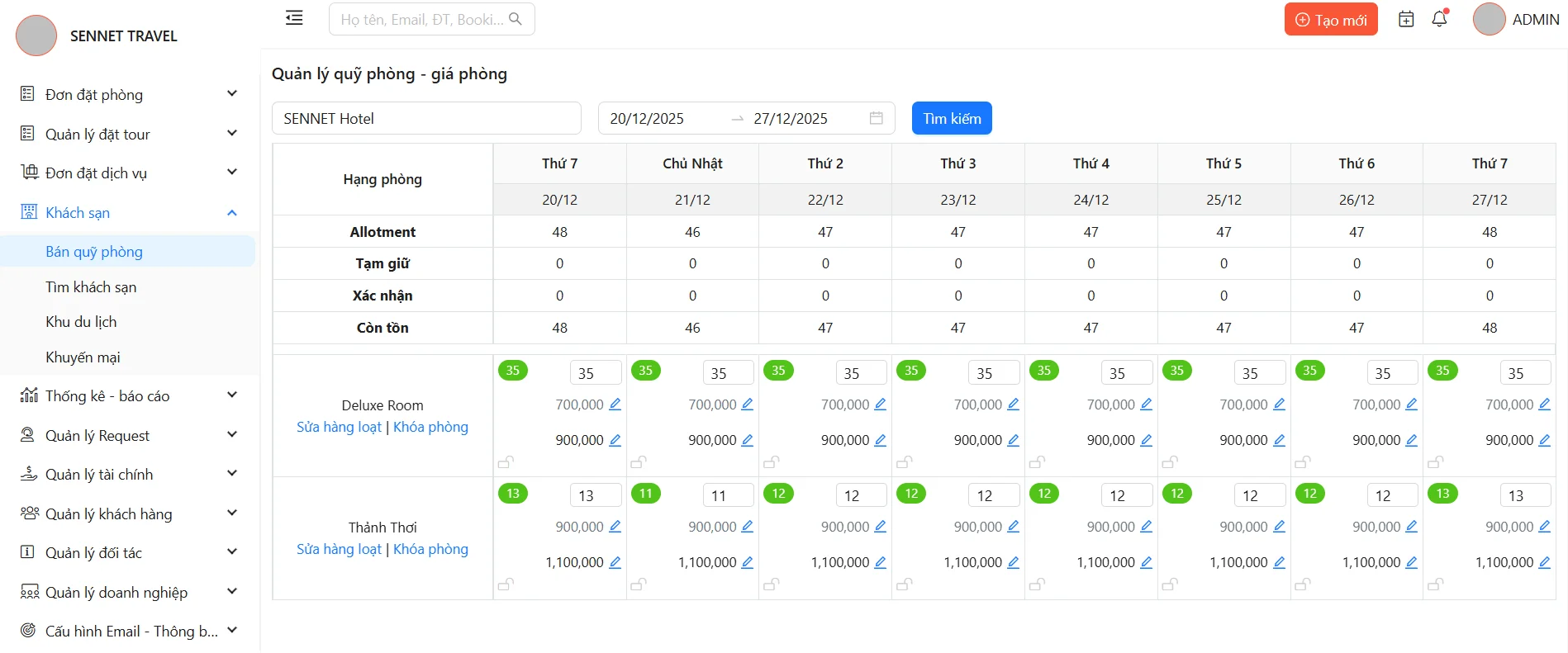1568x653 pixels.
Task: Click the Tìm kiếm search button
Action: 952,118
